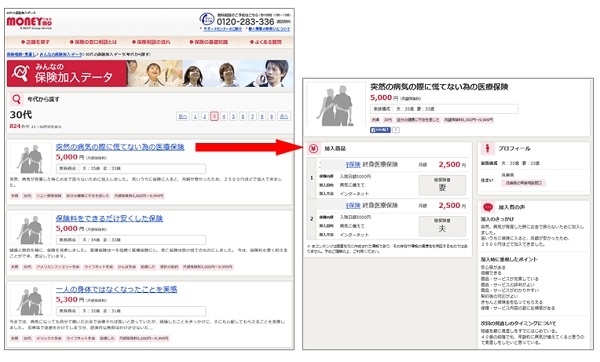600x362 pixels.
Task: Go to page 6 in pagination
Action: point(243,116)
